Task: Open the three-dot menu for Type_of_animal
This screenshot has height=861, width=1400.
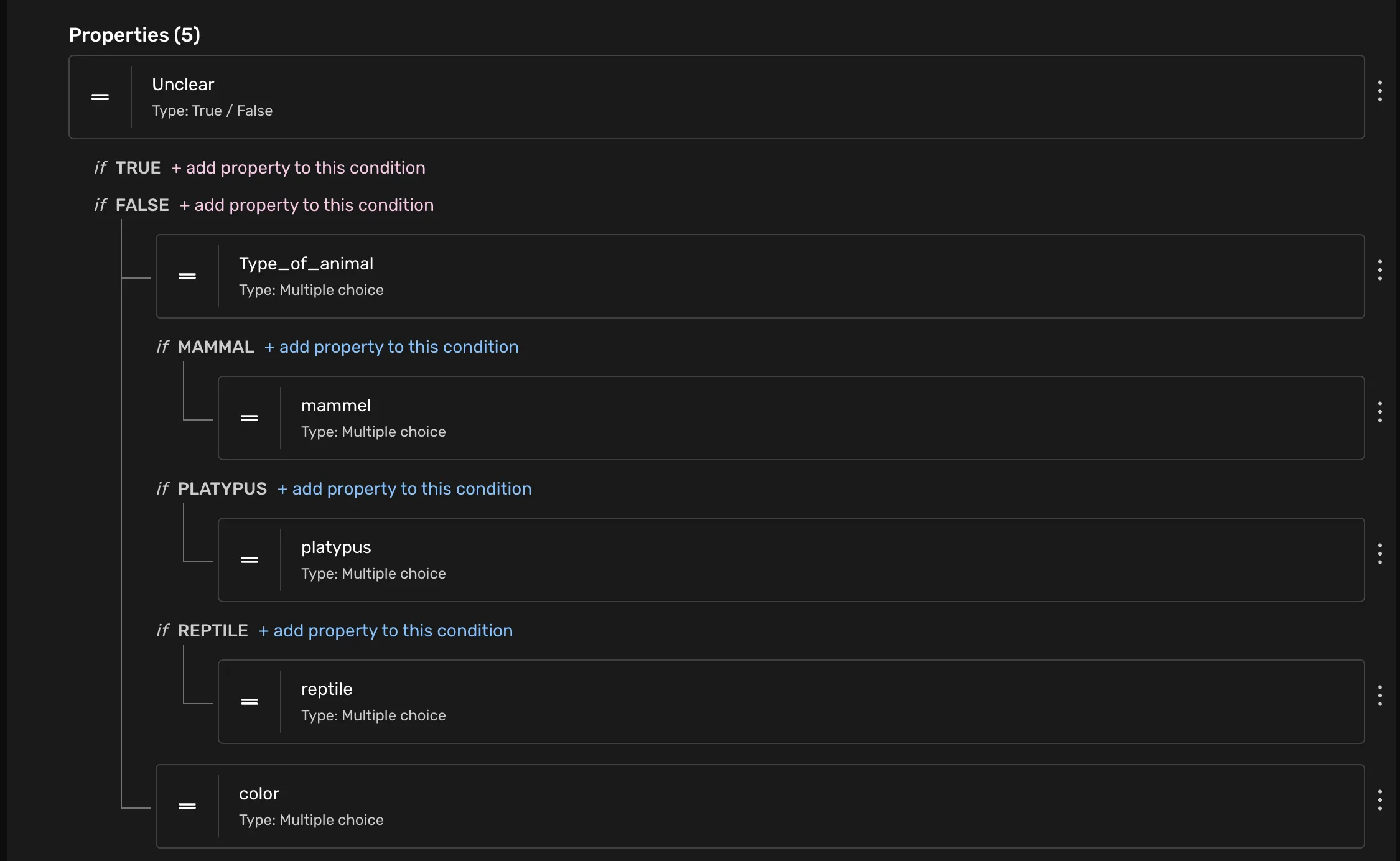Action: click(1380, 270)
